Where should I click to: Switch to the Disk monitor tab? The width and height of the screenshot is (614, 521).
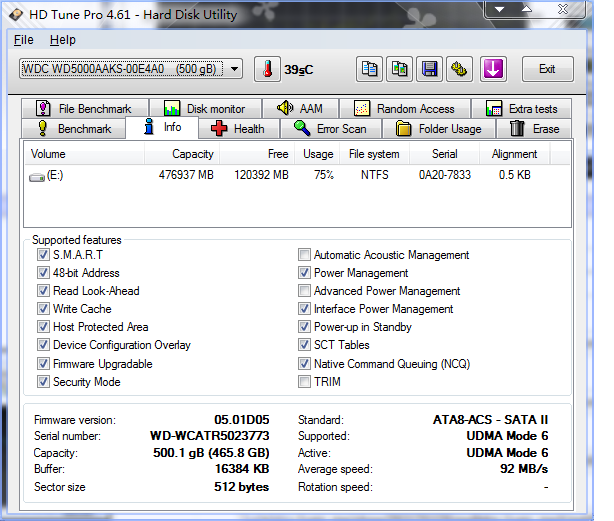[206, 108]
